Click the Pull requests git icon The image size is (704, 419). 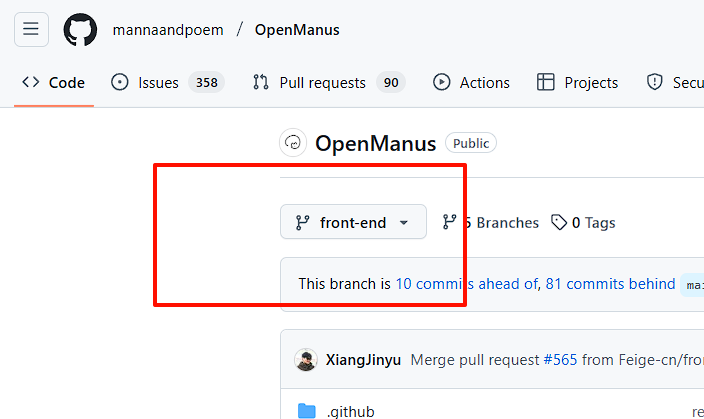[x=261, y=82]
